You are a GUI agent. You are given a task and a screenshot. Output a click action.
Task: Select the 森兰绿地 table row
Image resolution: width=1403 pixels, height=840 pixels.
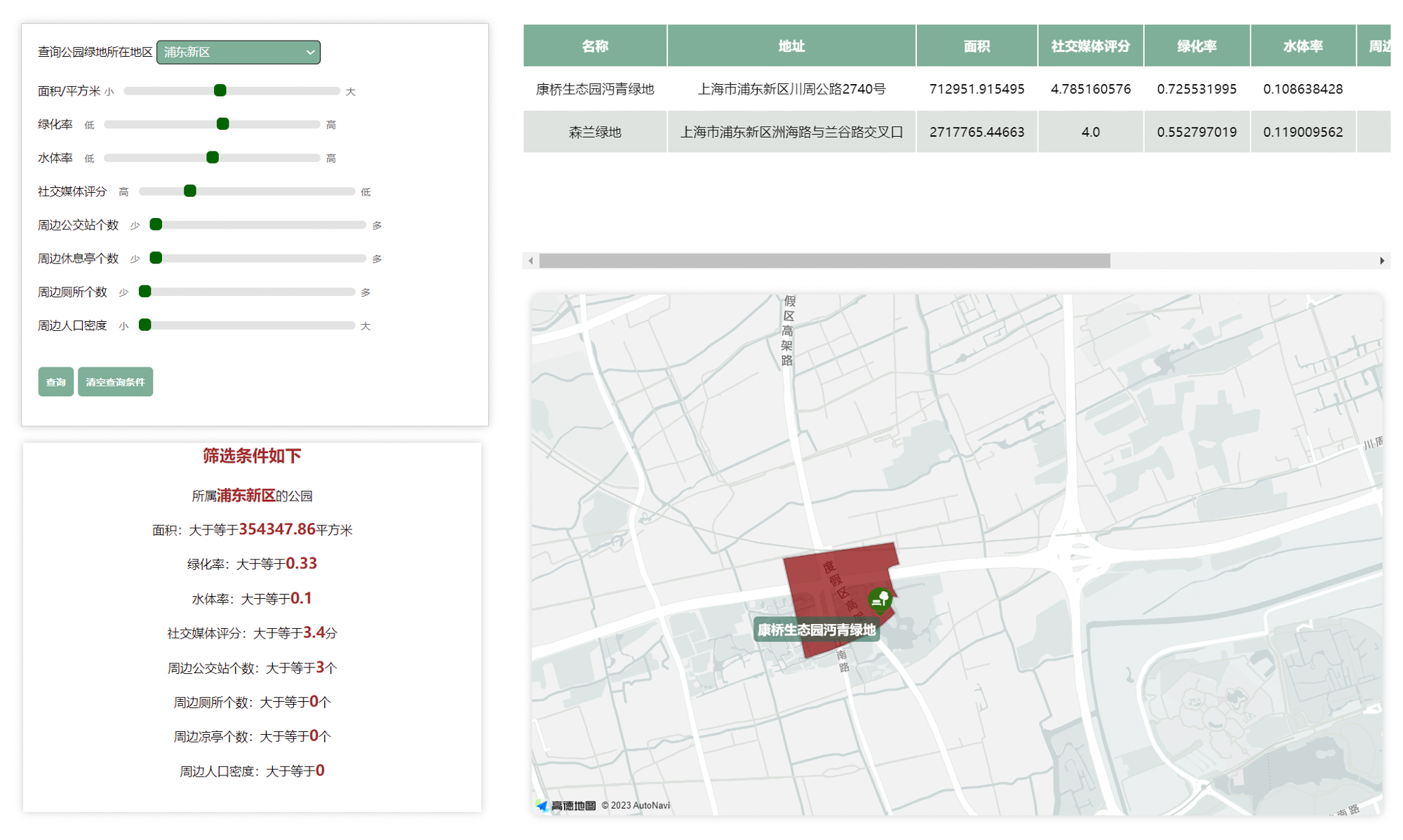point(595,132)
